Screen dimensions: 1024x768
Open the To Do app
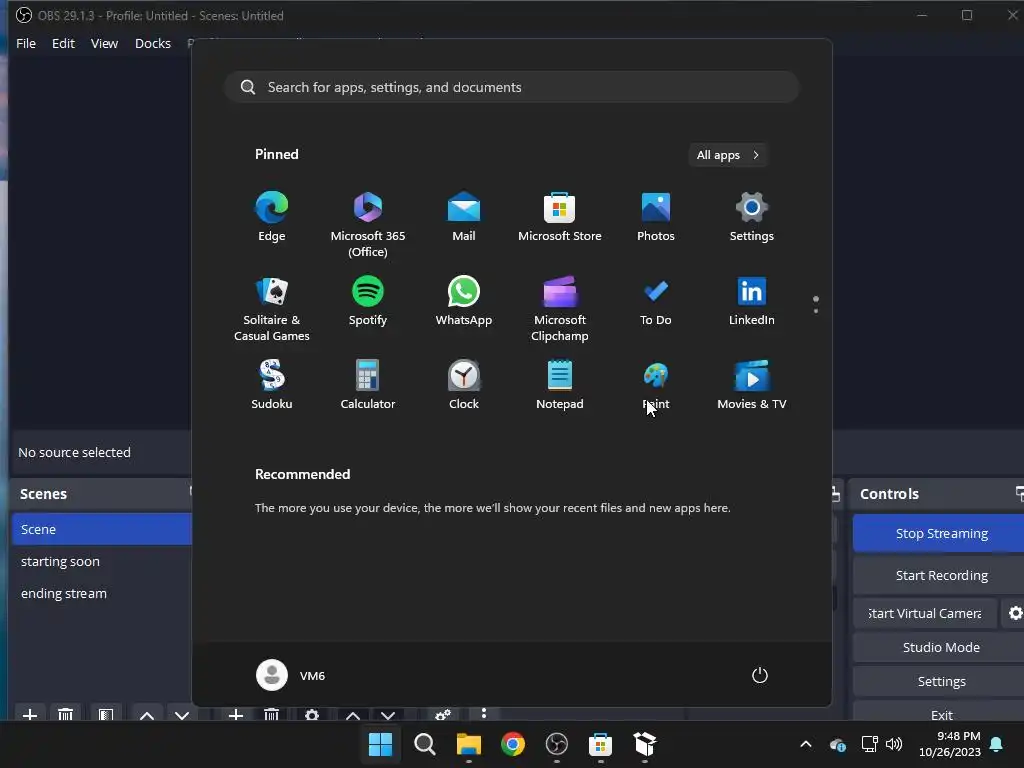coord(656,301)
